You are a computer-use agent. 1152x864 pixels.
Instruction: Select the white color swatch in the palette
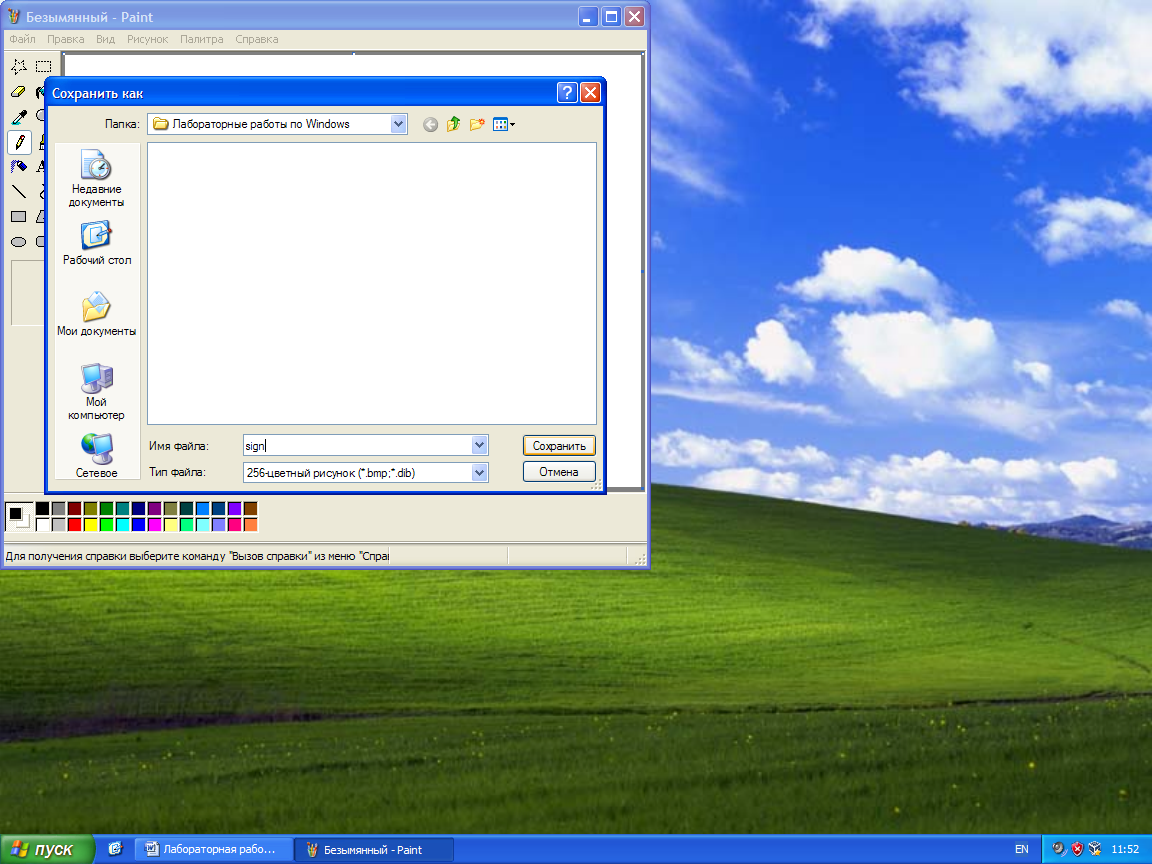[x=43, y=525]
